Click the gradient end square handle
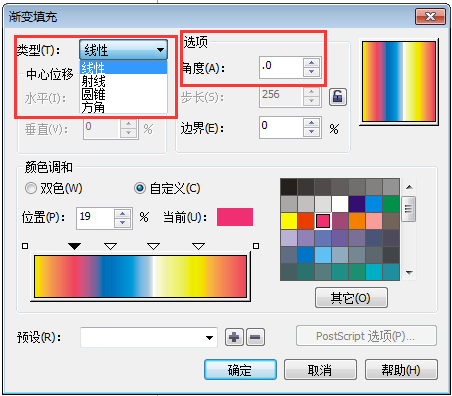 point(256,246)
